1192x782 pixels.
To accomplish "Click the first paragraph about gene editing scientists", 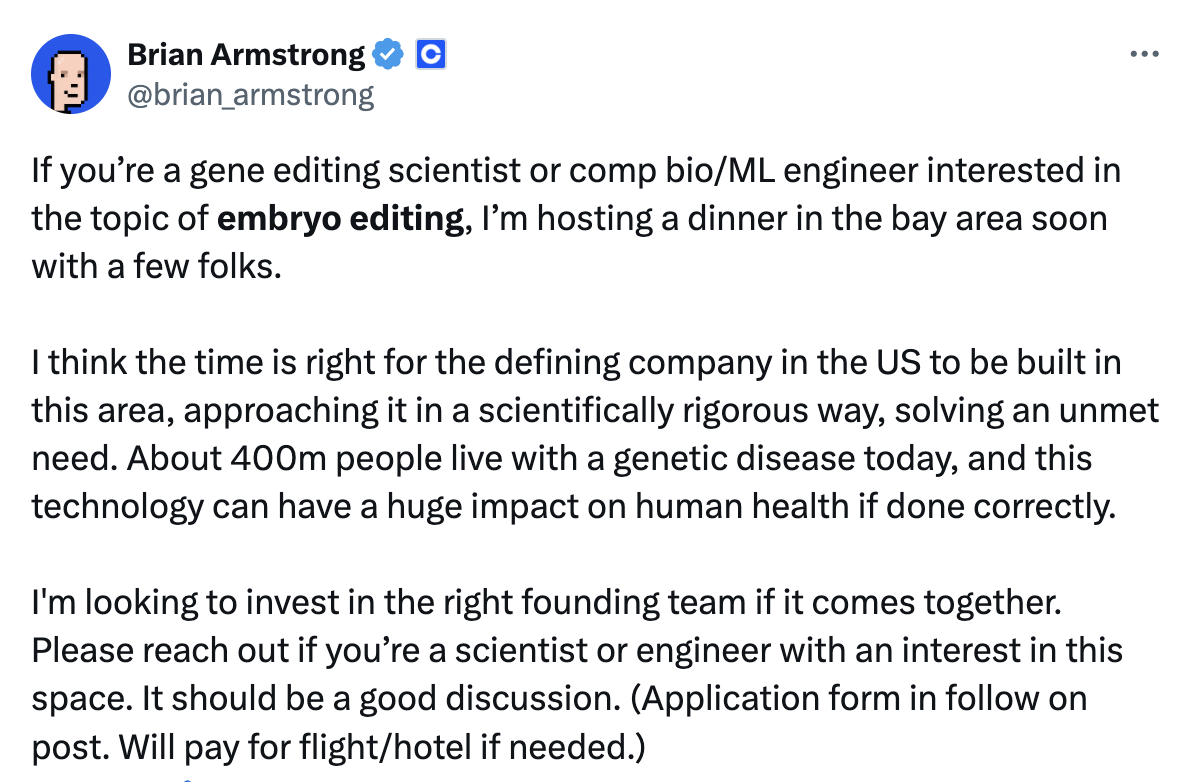I will coord(576,219).
